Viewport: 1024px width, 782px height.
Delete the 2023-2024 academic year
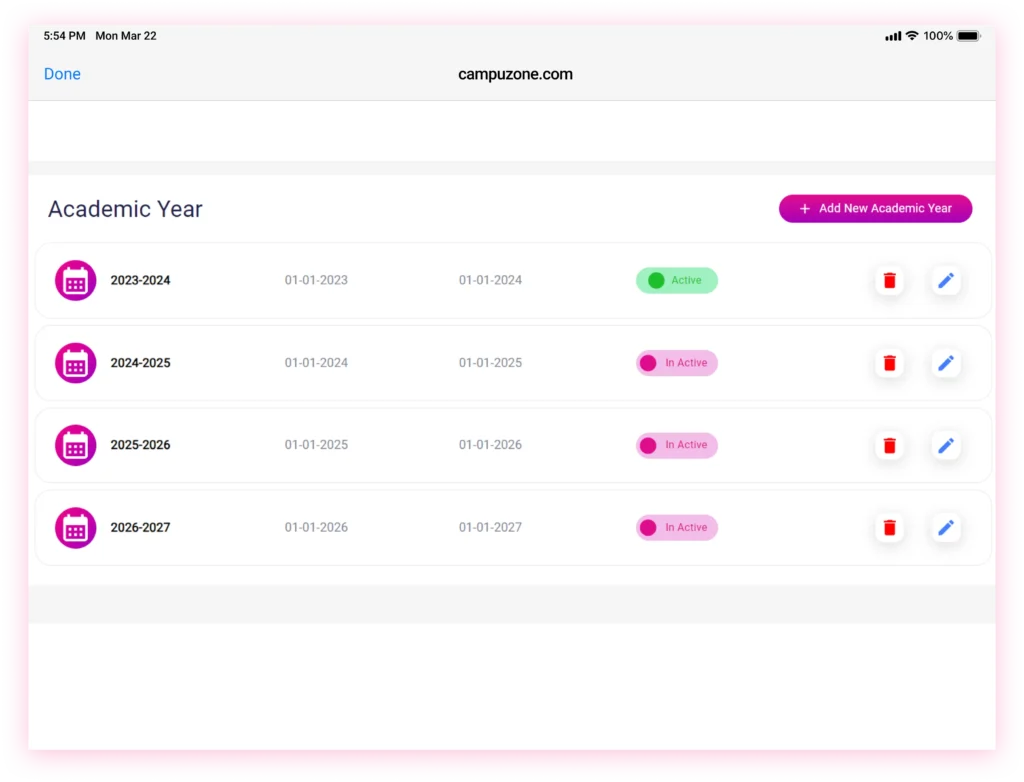pos(889,281)
